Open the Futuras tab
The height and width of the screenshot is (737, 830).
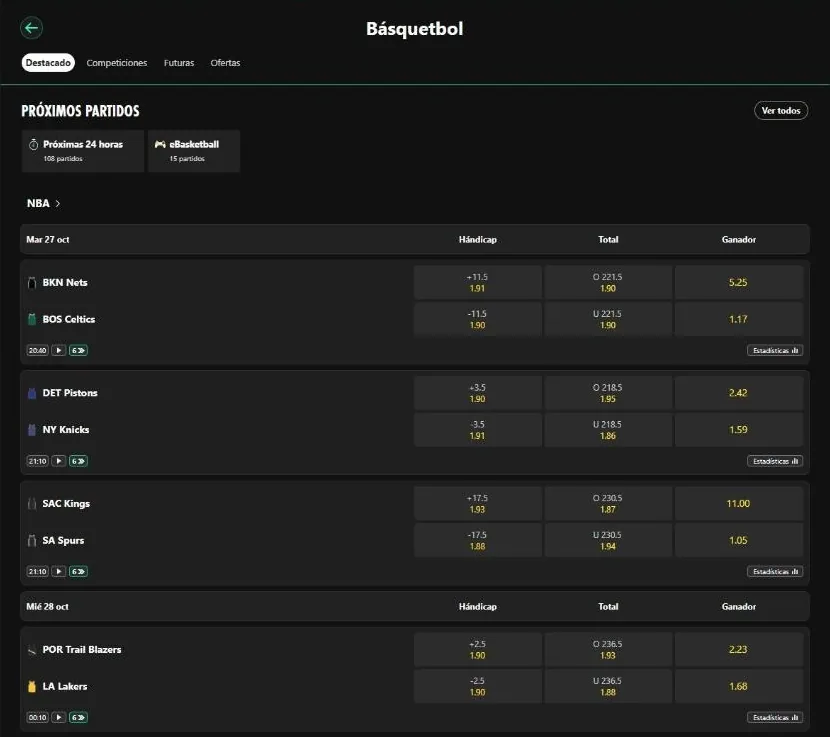click(x=179, y=62)
